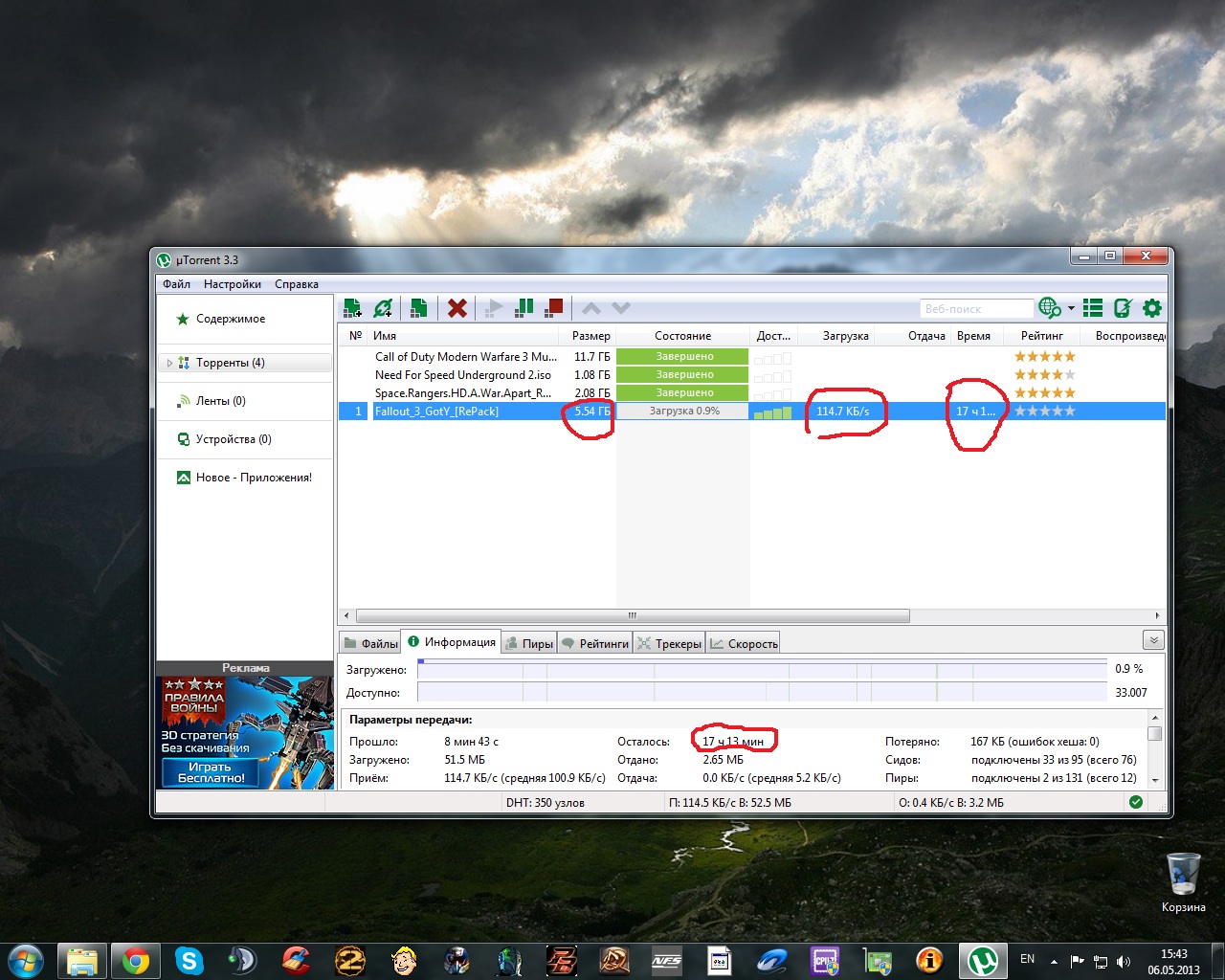The width and height of the screenshot is (1225, 980).
Task: Click the Add Torrent toolbar icon
Action: (352, 308)
